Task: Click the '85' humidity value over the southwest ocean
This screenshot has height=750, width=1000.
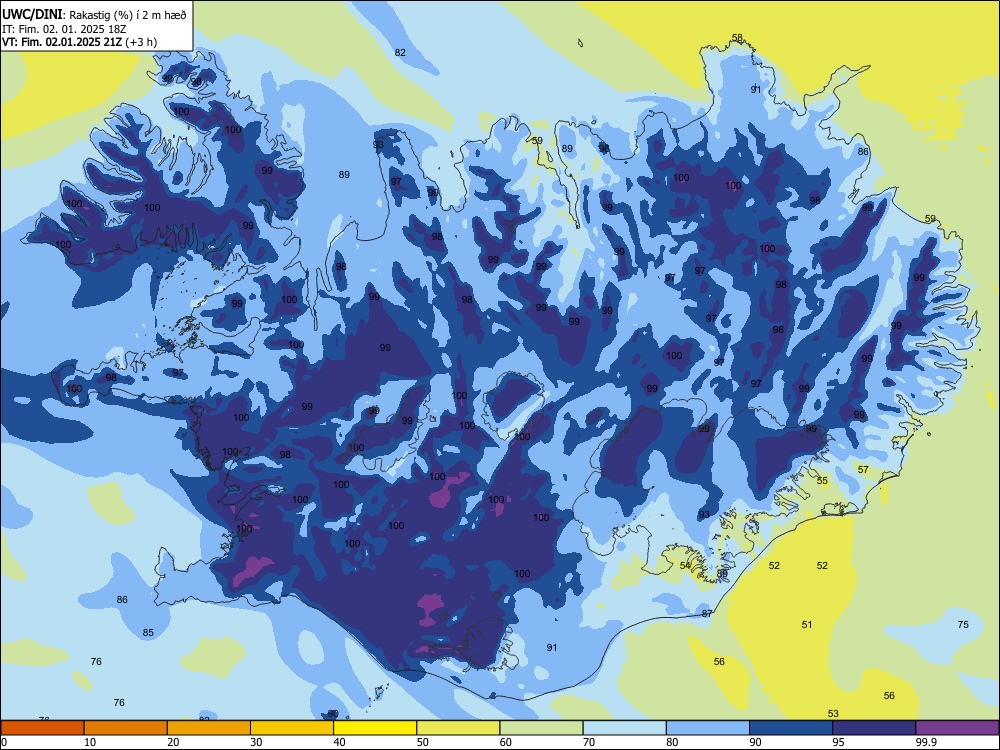Action: [x=148, y=633]
